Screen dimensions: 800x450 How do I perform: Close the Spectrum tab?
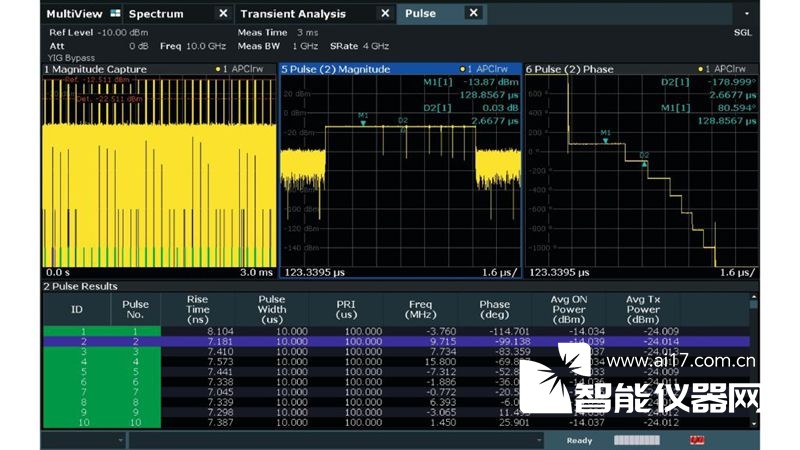point(223,13)
